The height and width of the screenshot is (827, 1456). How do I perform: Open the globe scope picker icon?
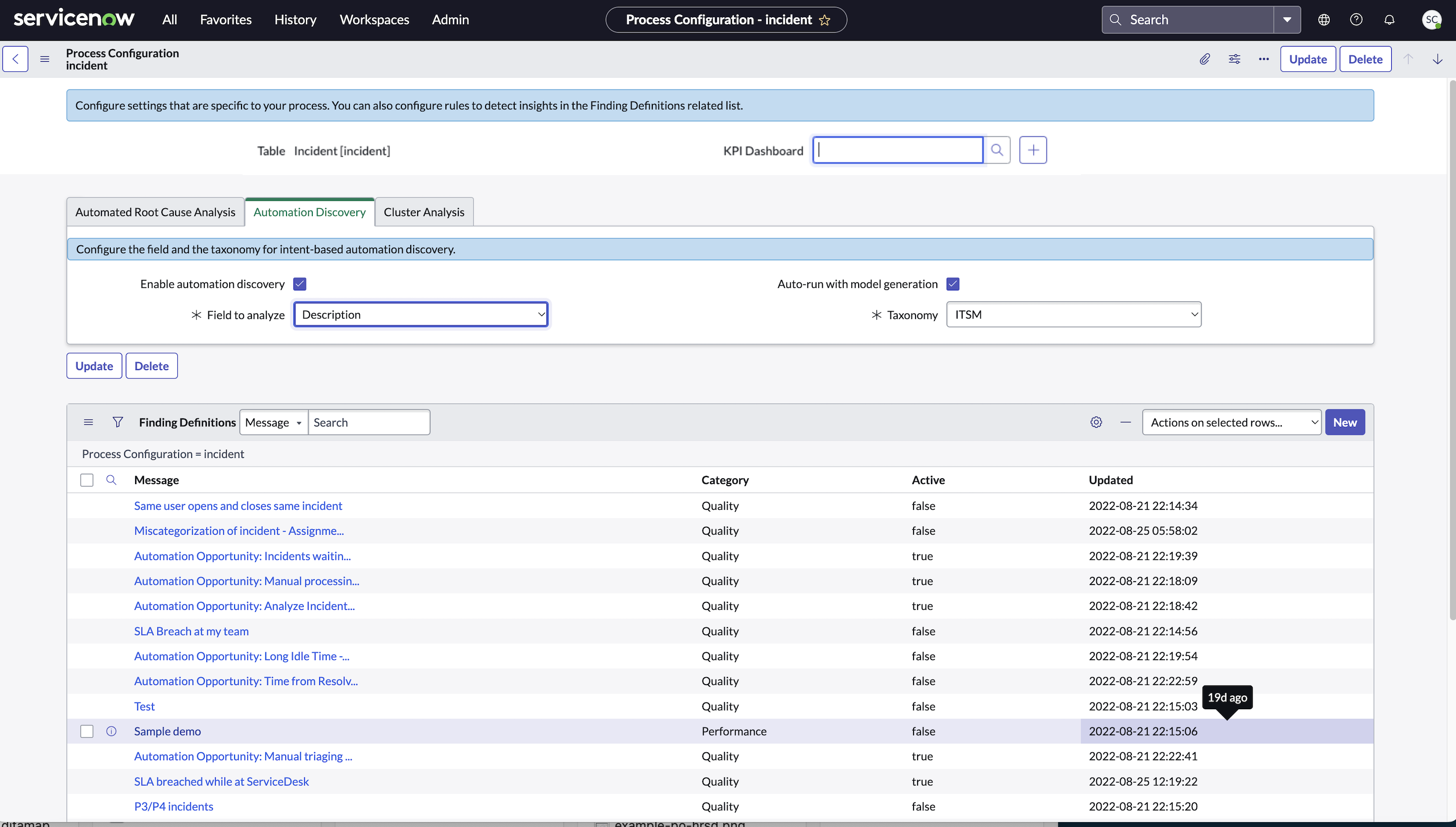[x=1323, y=20]
